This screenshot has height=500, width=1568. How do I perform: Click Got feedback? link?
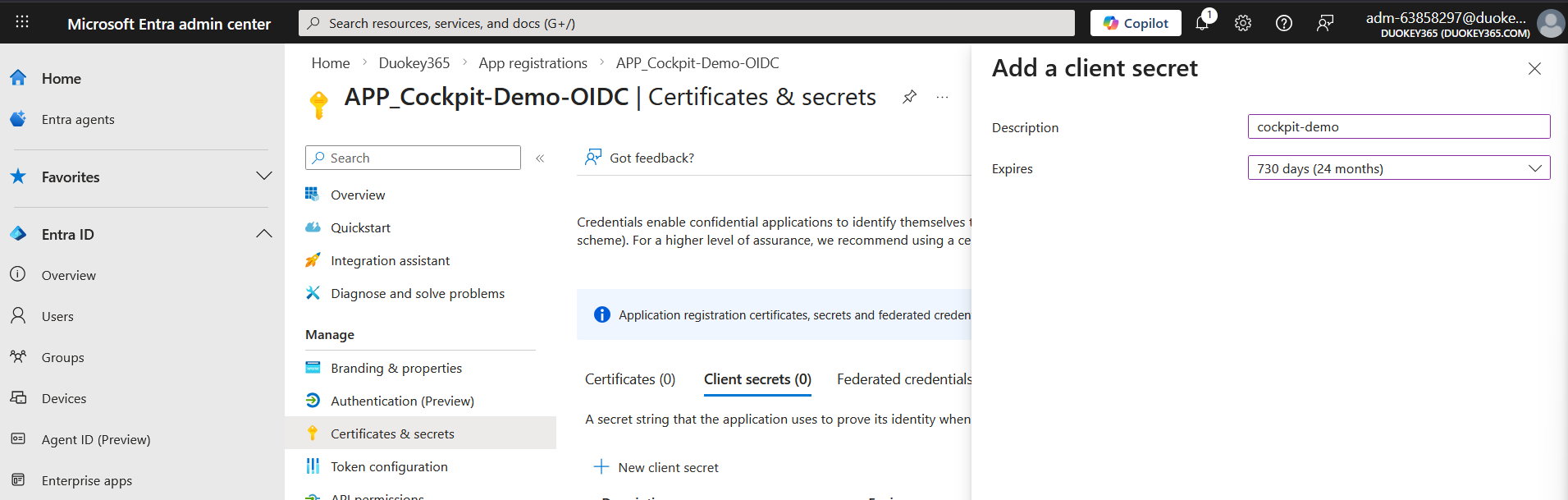click(639, 158)
